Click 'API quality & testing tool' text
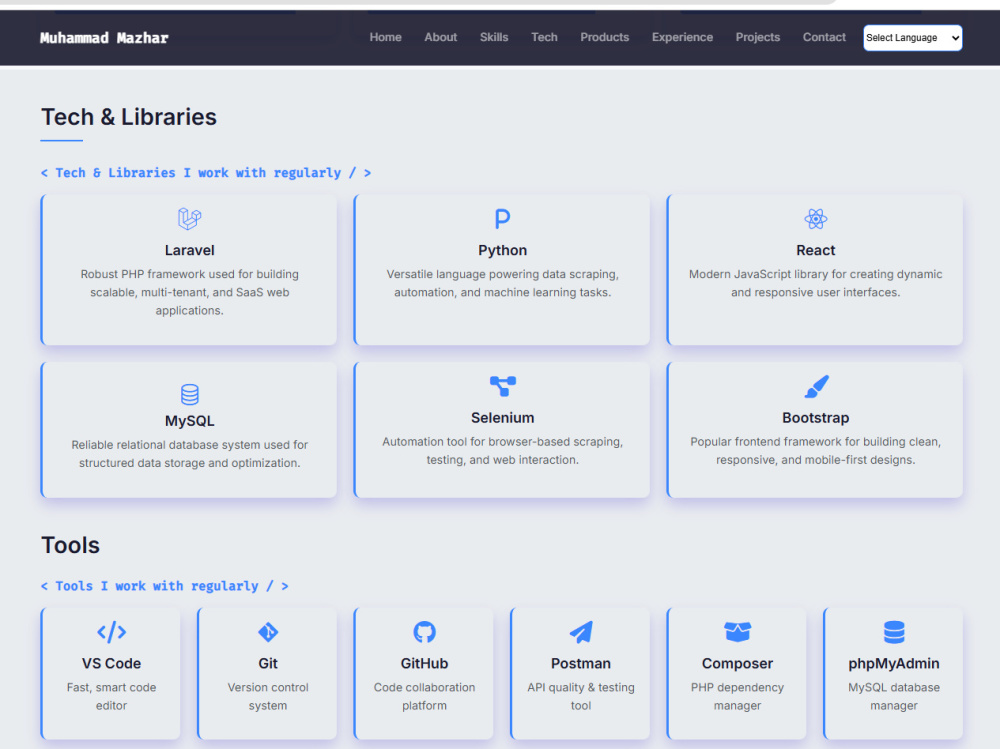The image size is (1000, 749). pyautogui.click(x=581, y=696)
